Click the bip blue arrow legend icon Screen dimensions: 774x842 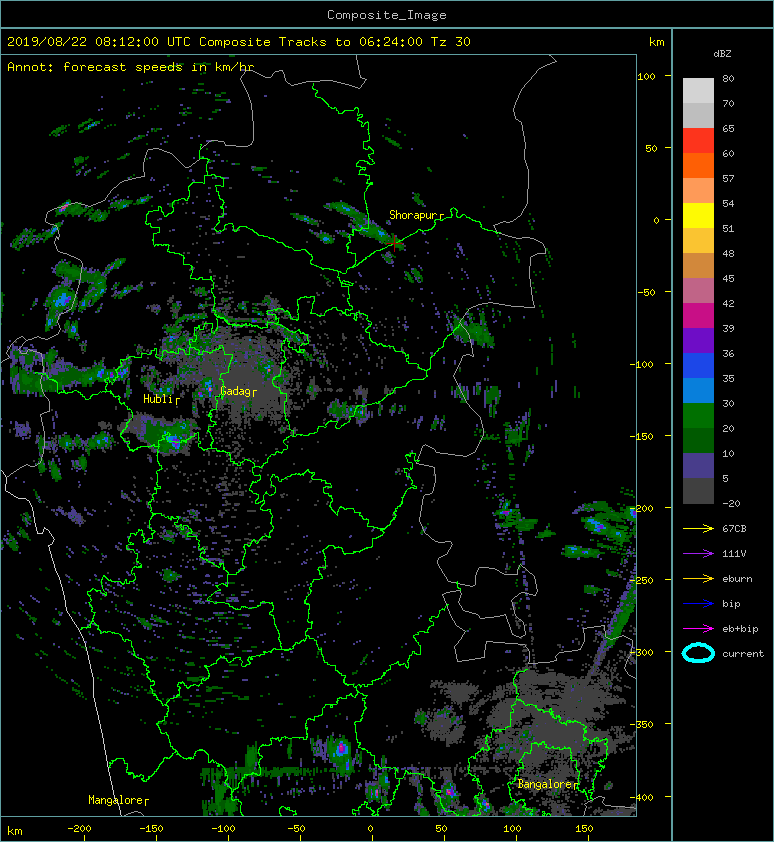click(698, 604)
